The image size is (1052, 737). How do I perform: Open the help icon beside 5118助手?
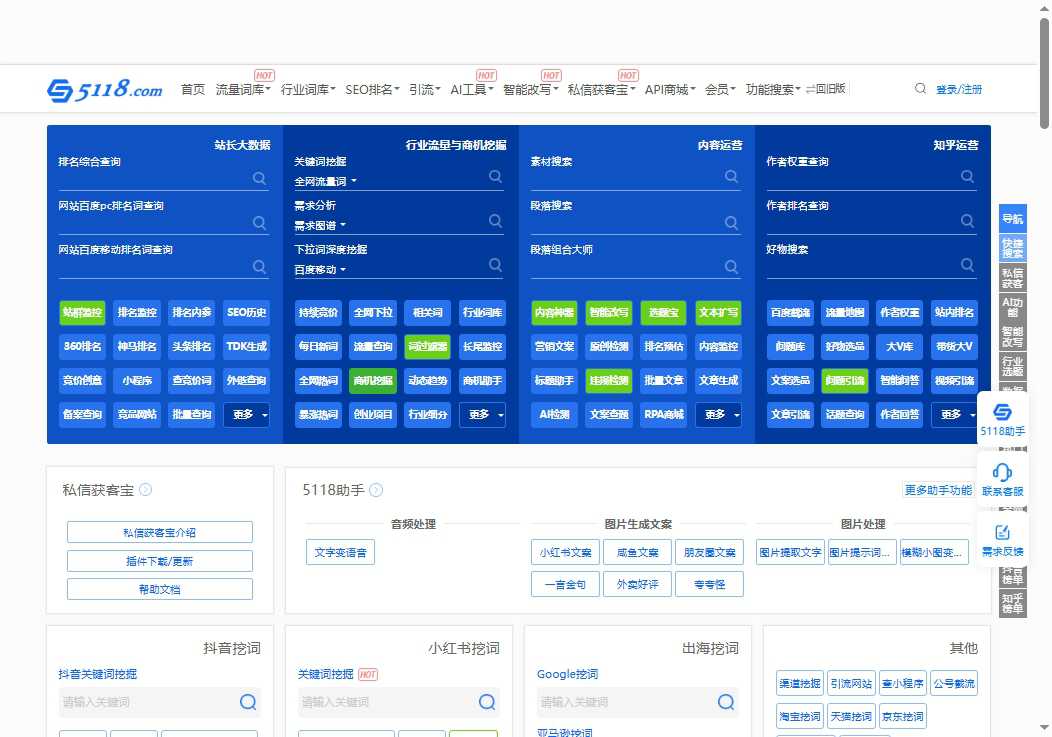click(376, 490)
